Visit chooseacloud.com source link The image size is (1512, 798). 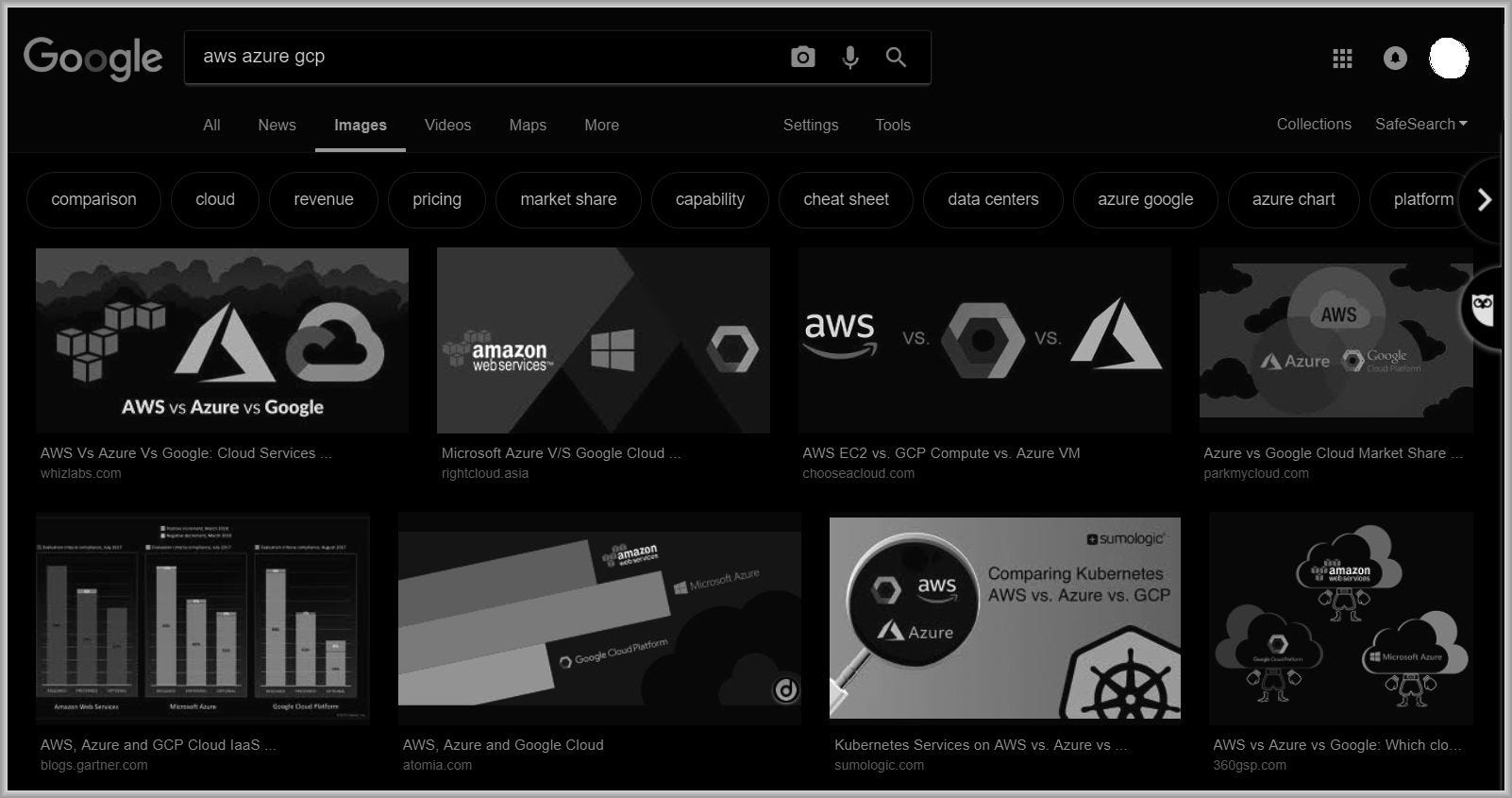coord(858,473)
